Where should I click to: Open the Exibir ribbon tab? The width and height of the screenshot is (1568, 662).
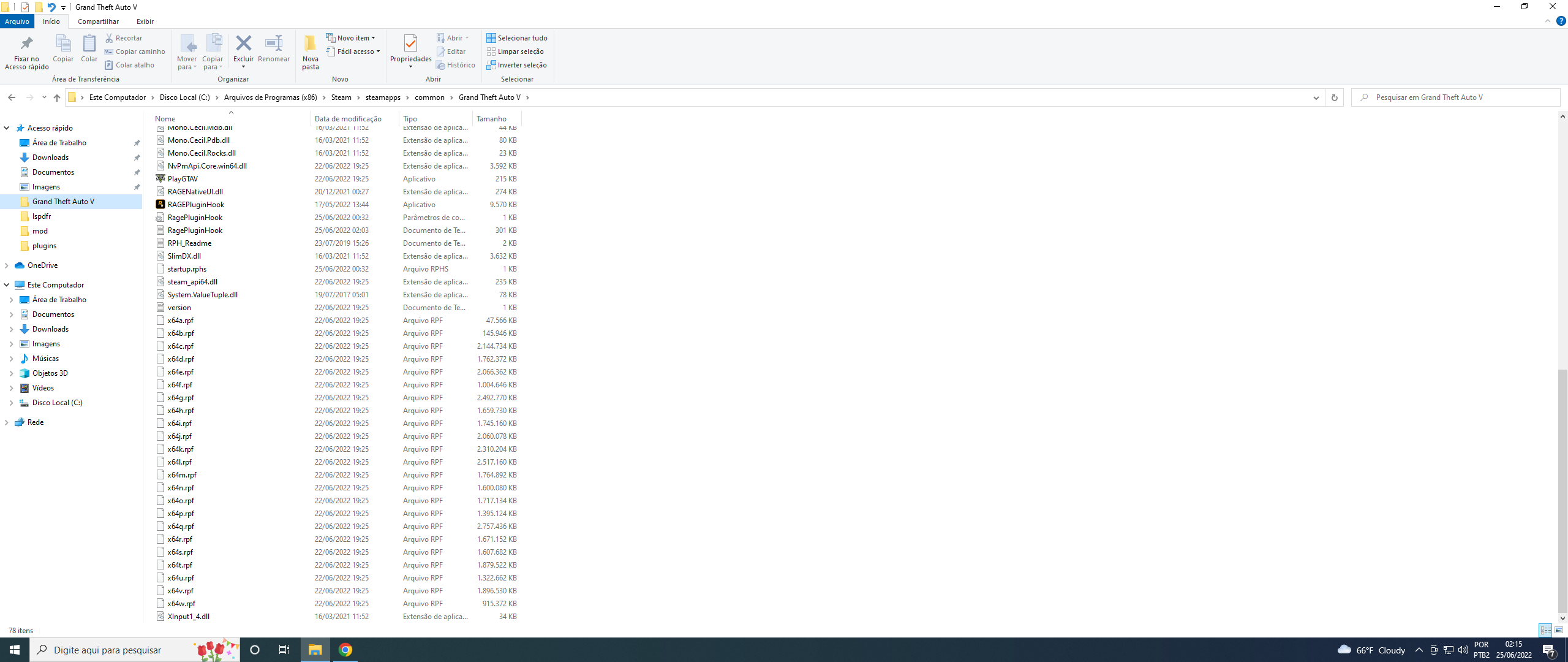(x=145, y=21)
